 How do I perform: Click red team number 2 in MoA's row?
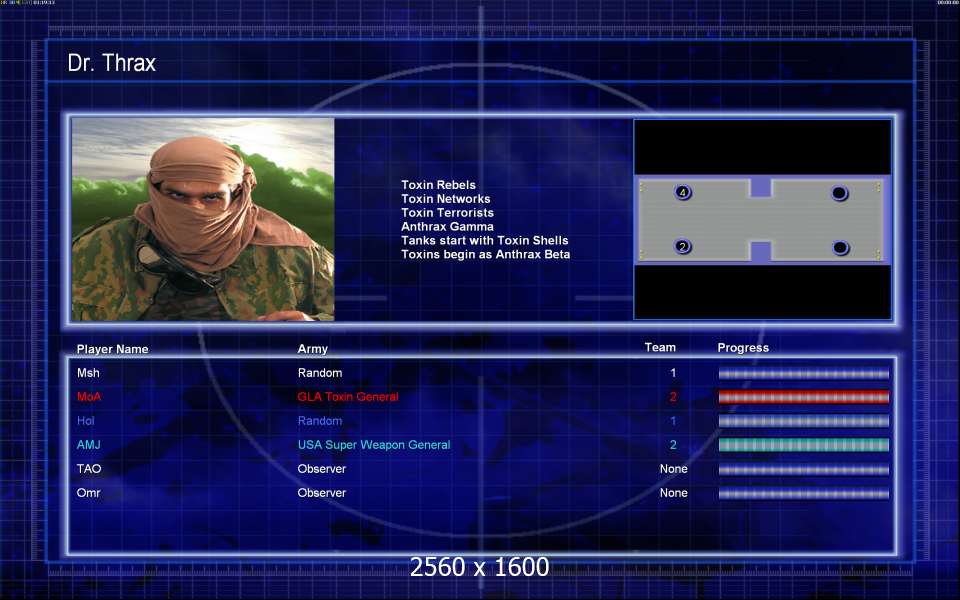673,397
